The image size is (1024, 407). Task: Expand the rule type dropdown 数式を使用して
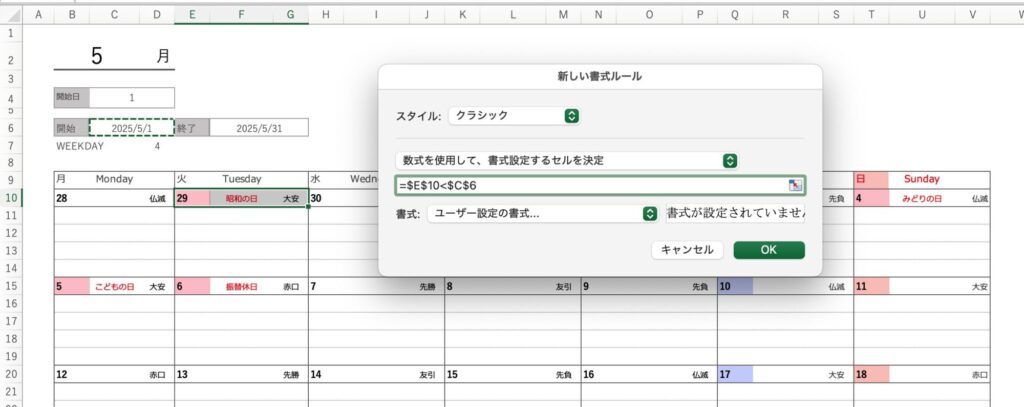tap(567, 161)
